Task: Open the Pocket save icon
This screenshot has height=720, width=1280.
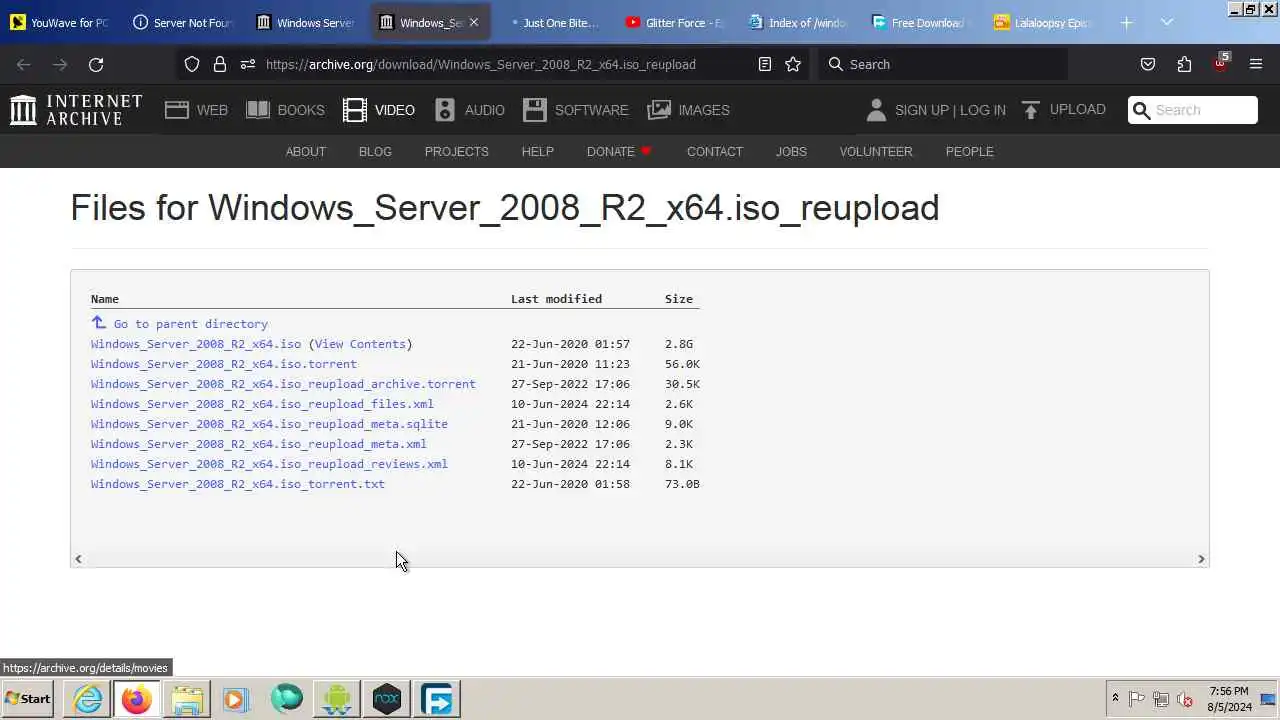Action: pyautogui.click(x=1148, y=64)
